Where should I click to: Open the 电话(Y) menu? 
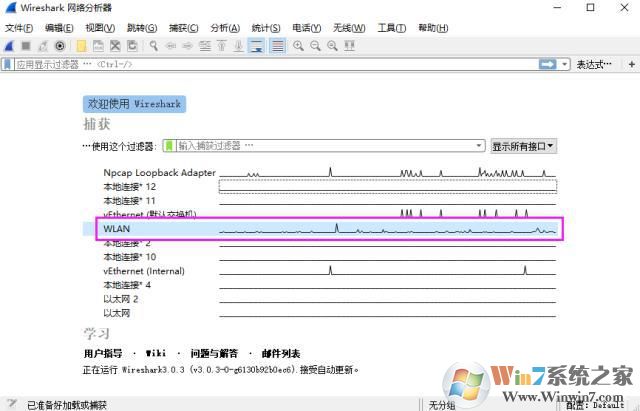[307, 28]
